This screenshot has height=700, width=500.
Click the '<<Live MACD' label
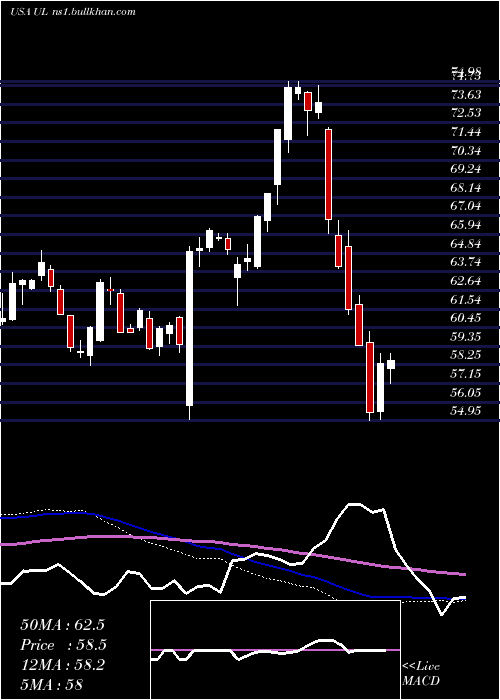(421, 674)
